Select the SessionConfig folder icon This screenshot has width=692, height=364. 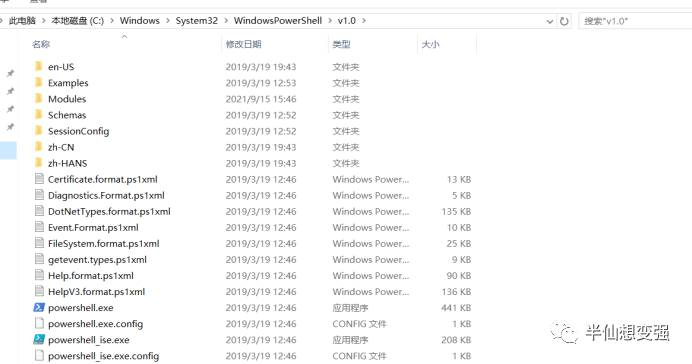39,131
